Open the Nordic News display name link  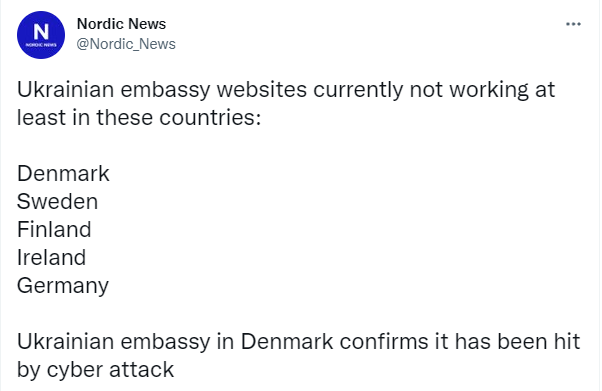click(x=121, y=24)
